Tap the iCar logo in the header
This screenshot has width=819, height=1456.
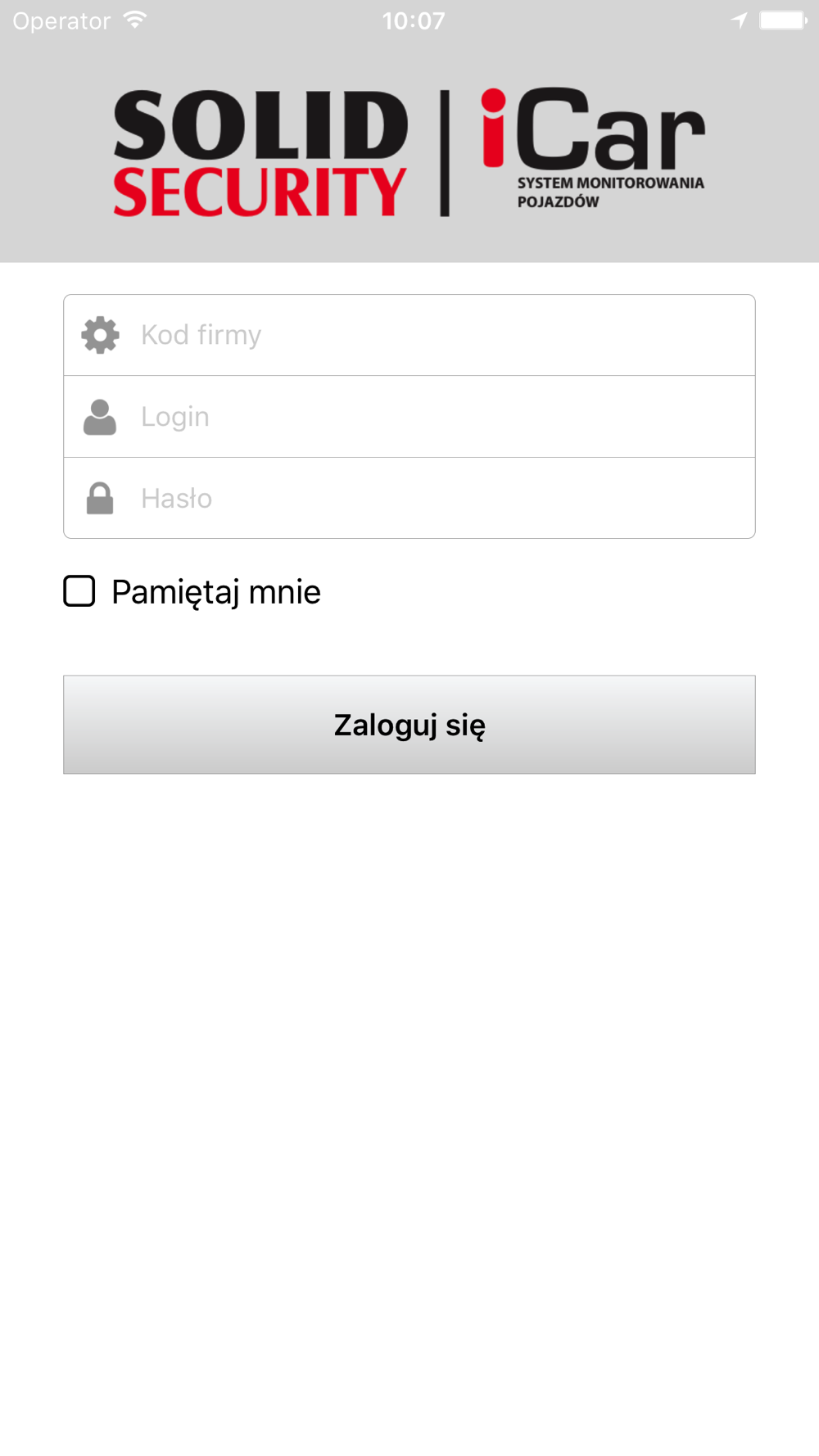593,147
